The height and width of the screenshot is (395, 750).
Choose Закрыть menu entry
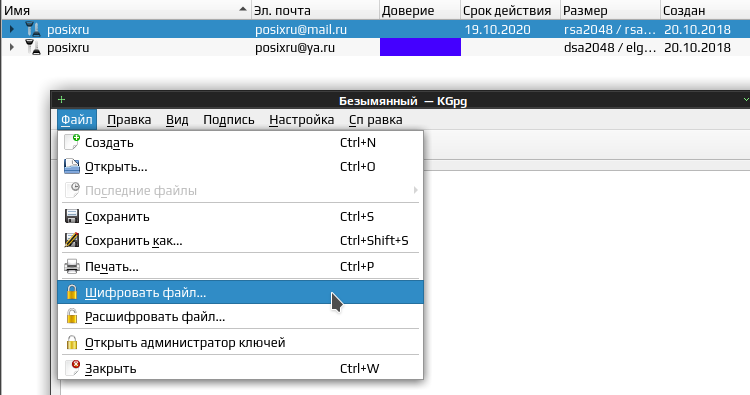coord(240,368)
